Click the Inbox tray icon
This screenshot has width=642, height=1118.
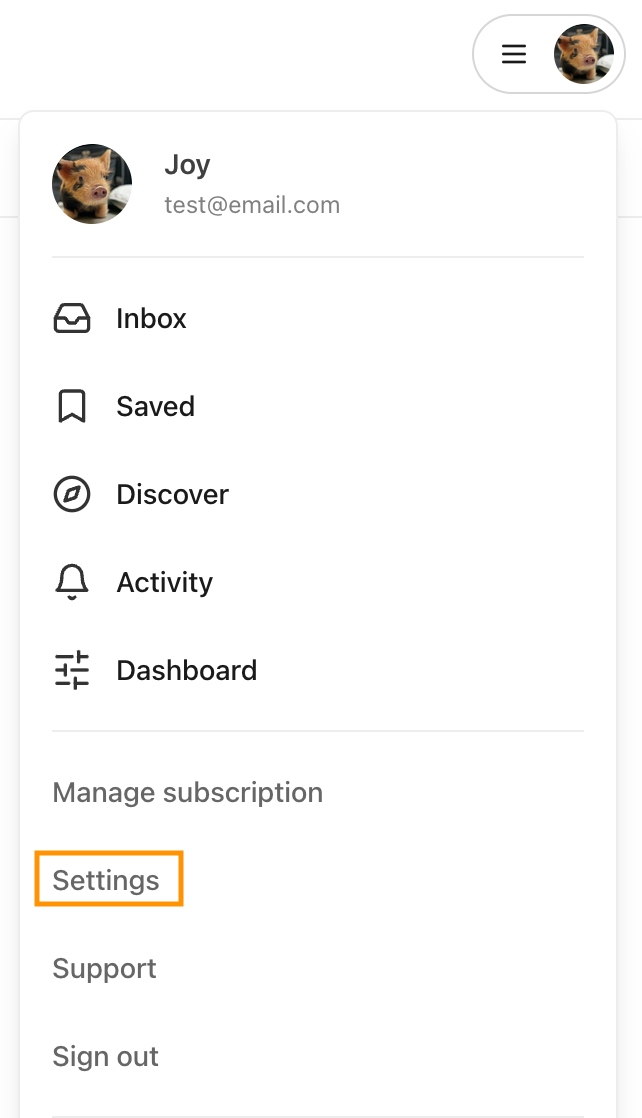[x=72, y=319]
